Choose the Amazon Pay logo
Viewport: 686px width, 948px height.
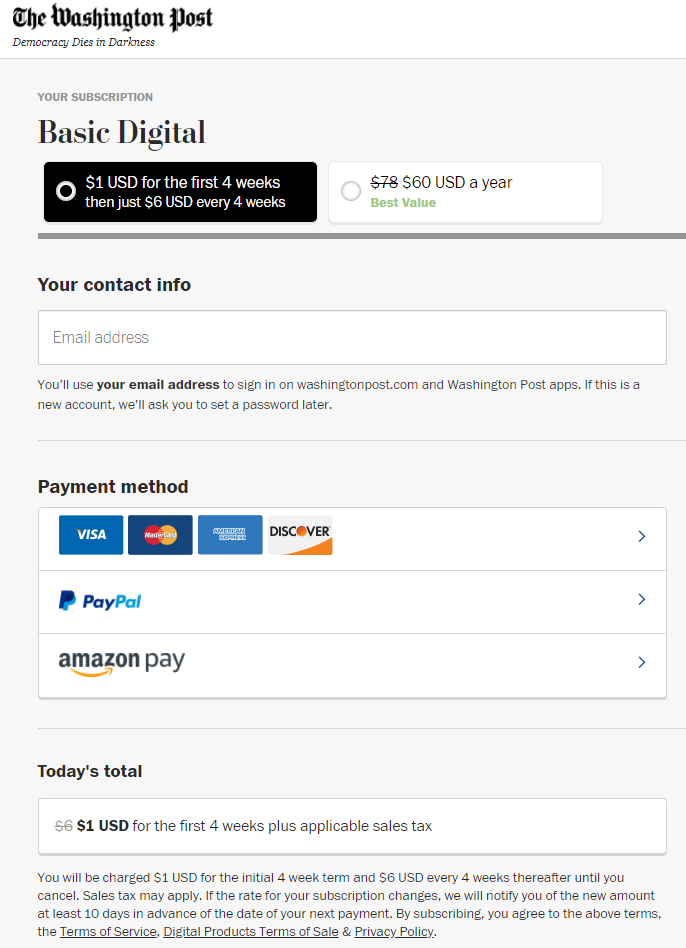[x=121, y=663]
